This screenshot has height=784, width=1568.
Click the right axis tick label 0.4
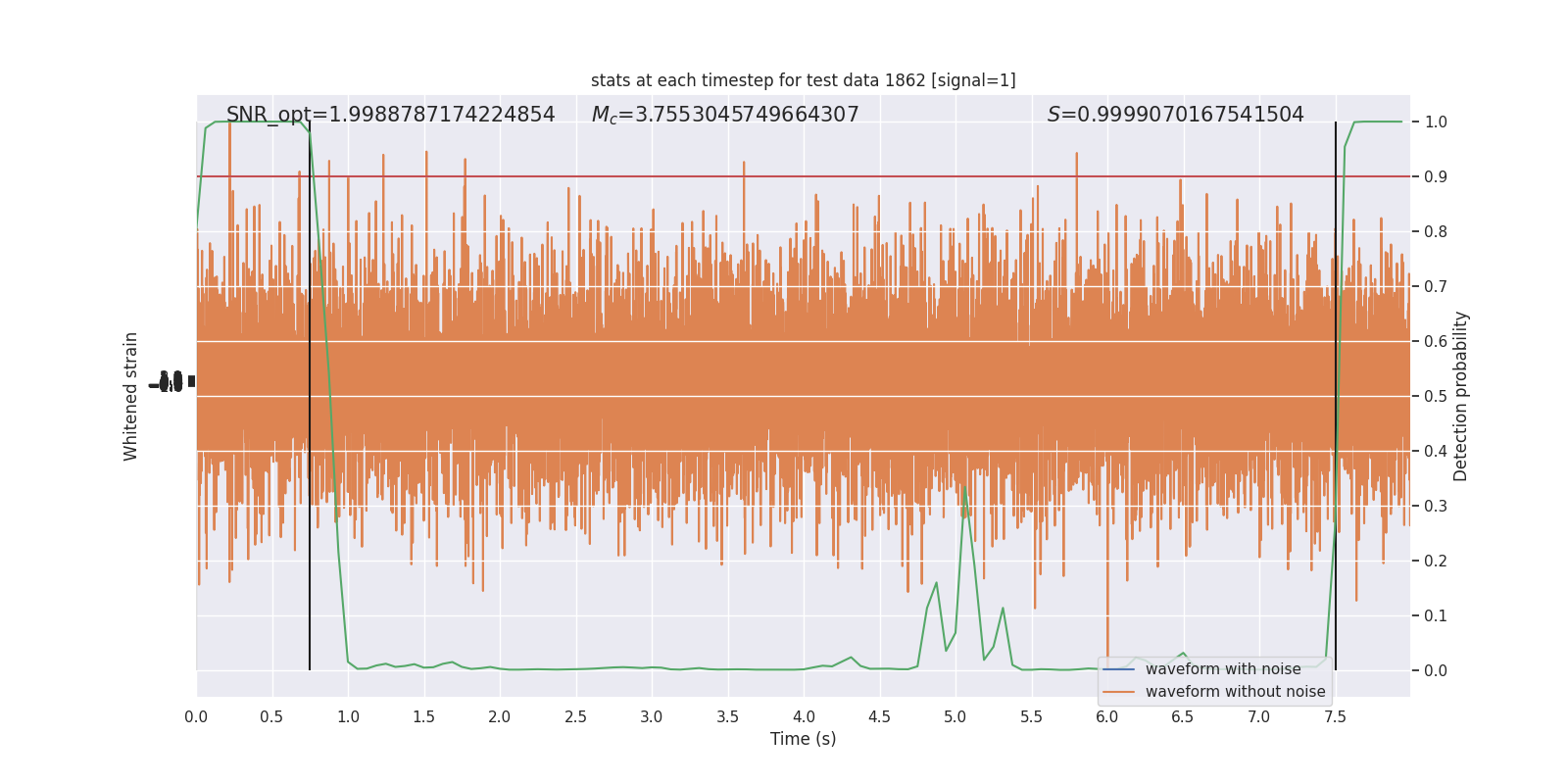tap(1436, 452)
